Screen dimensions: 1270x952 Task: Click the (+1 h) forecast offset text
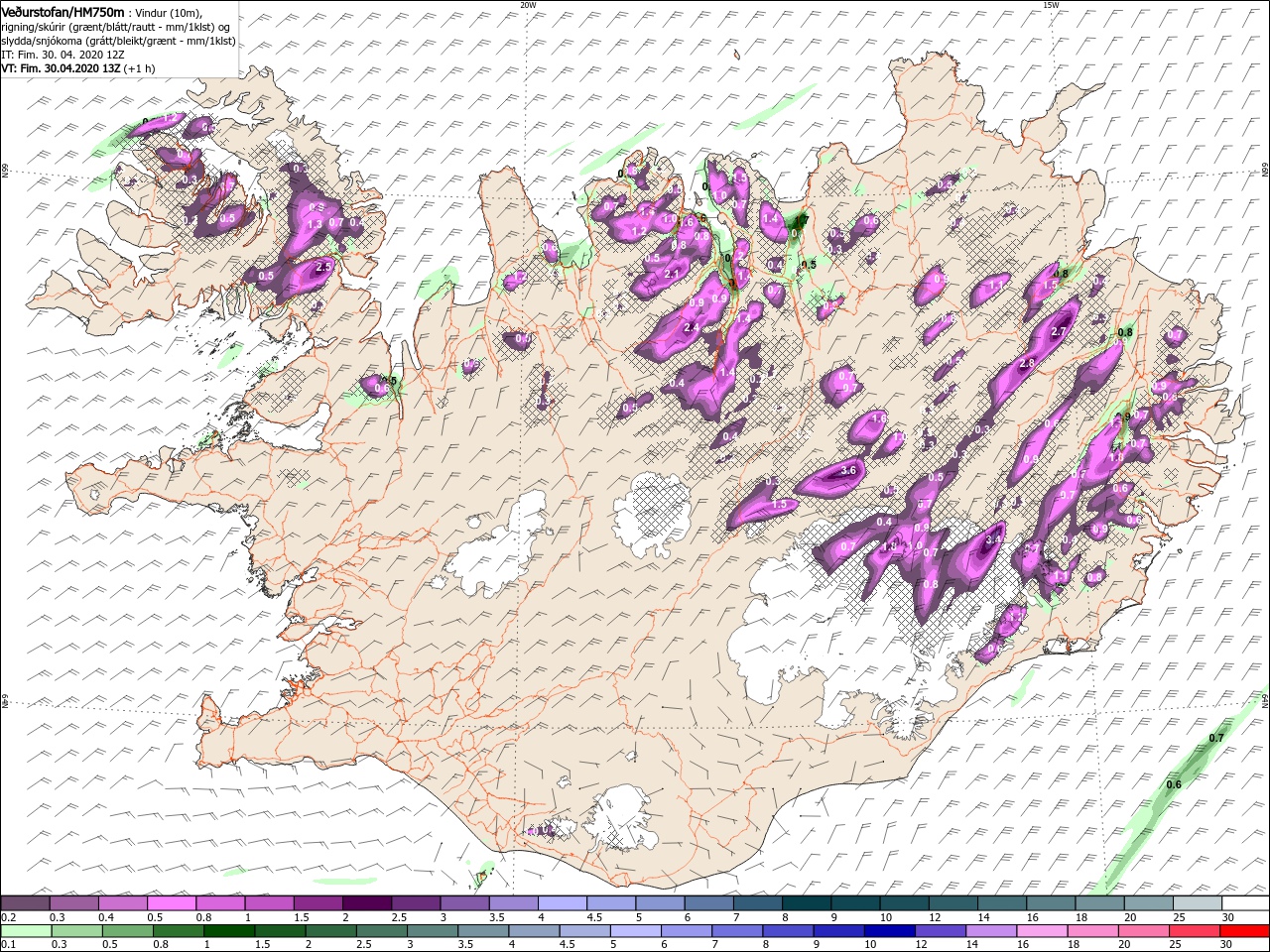(137, 68)
